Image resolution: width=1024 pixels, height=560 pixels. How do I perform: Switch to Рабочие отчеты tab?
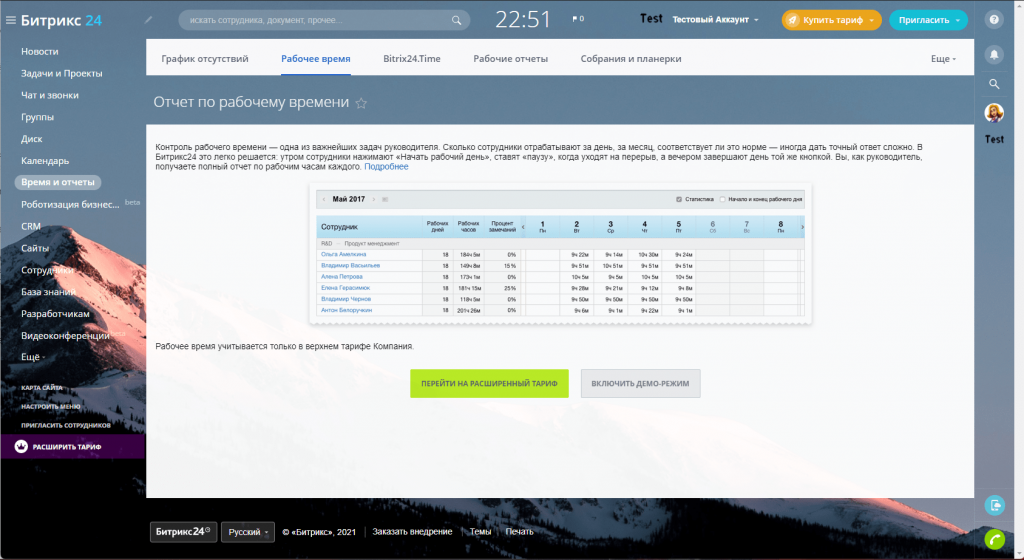click(510, 59)
